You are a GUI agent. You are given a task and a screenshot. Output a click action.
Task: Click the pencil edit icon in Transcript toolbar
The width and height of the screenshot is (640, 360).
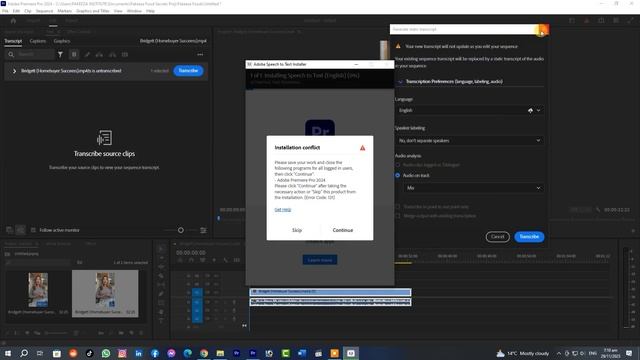[87, 54]
